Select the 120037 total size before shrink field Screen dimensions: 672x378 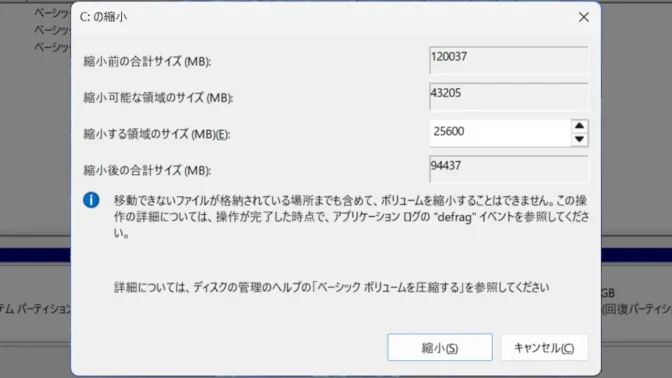[509, 60]
